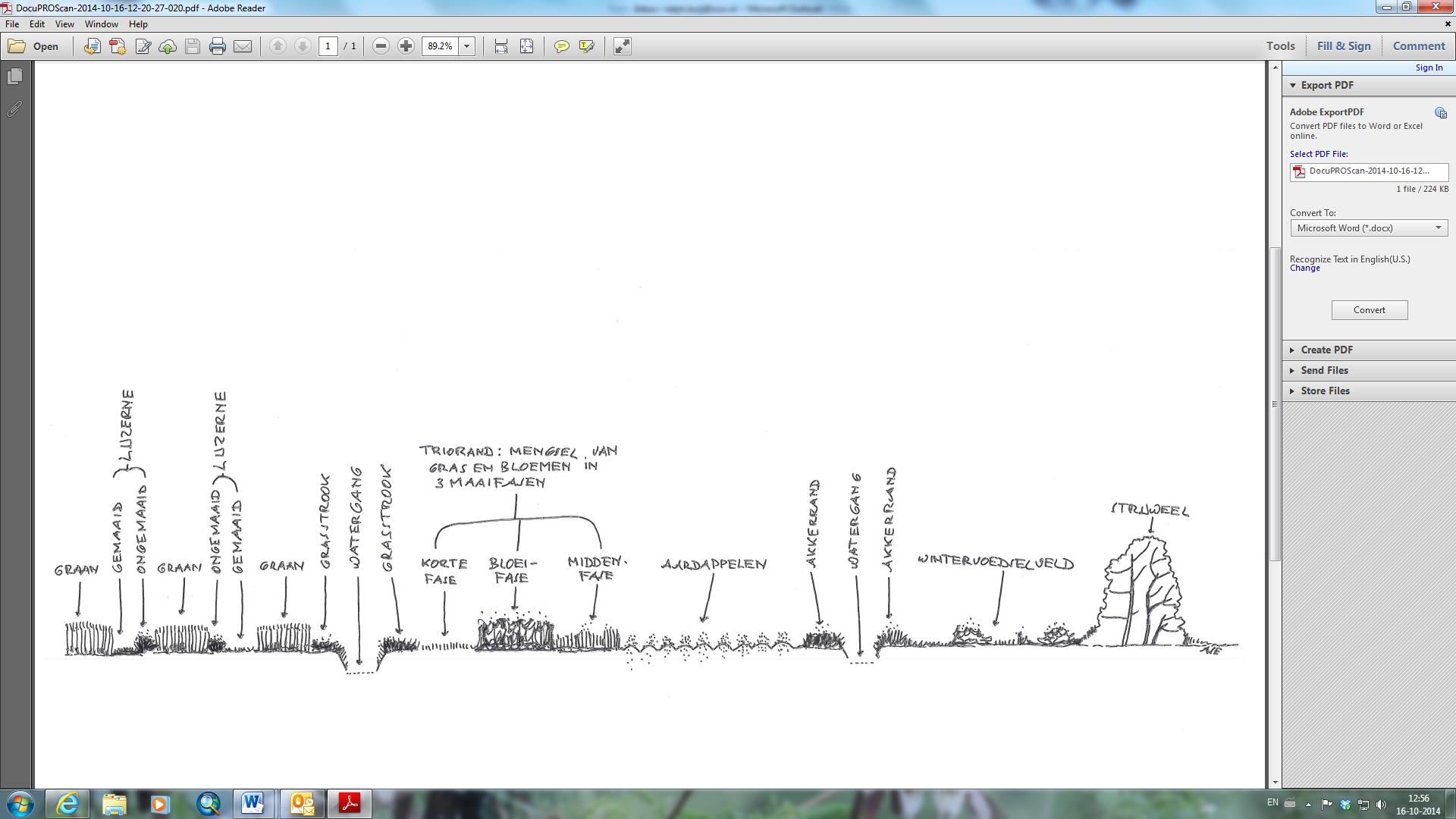
Task: Open the page thumbnails side panel
Action: pos(14,77)
